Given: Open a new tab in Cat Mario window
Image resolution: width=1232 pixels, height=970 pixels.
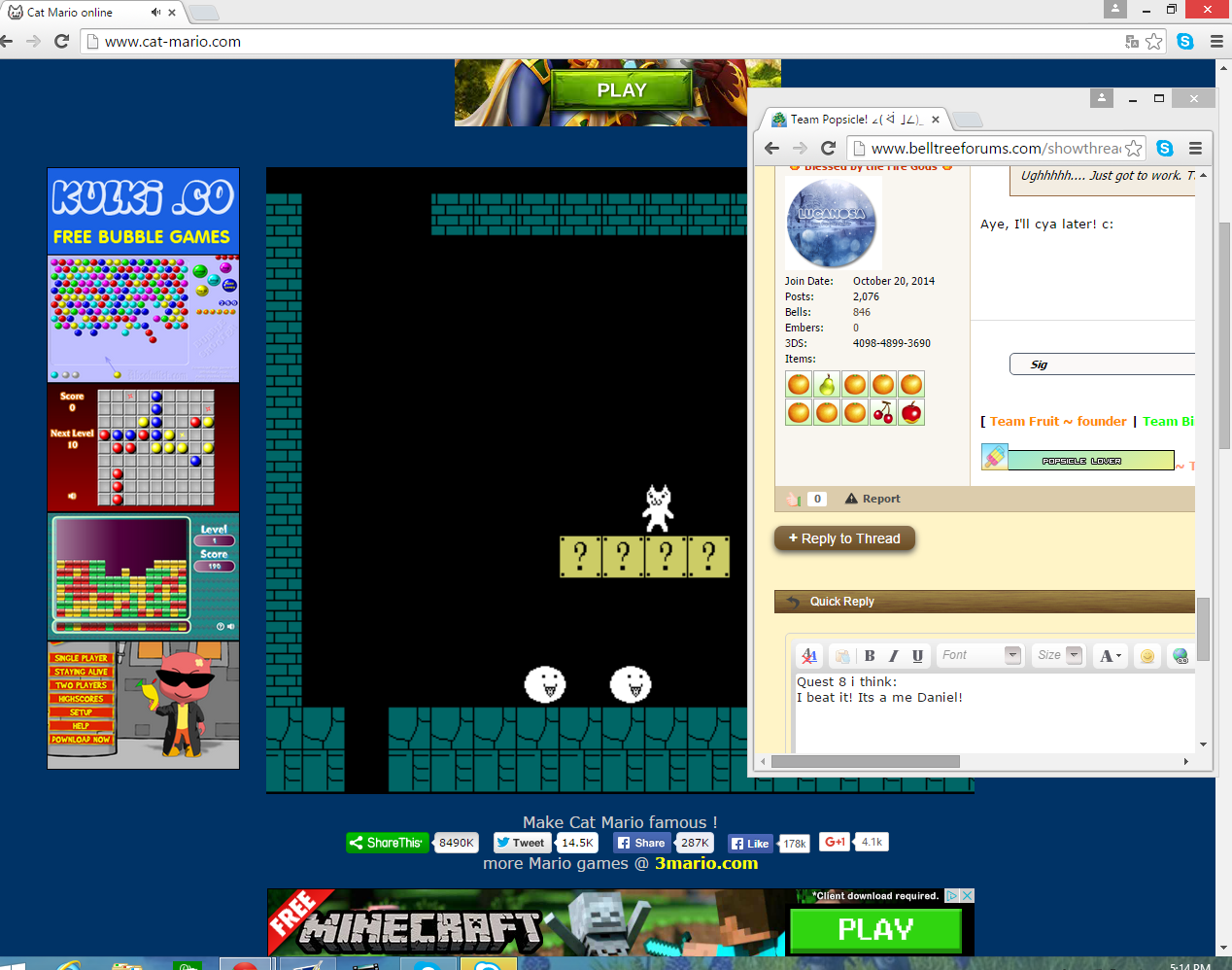Looking at the screenshot, I should click(202, 13).
